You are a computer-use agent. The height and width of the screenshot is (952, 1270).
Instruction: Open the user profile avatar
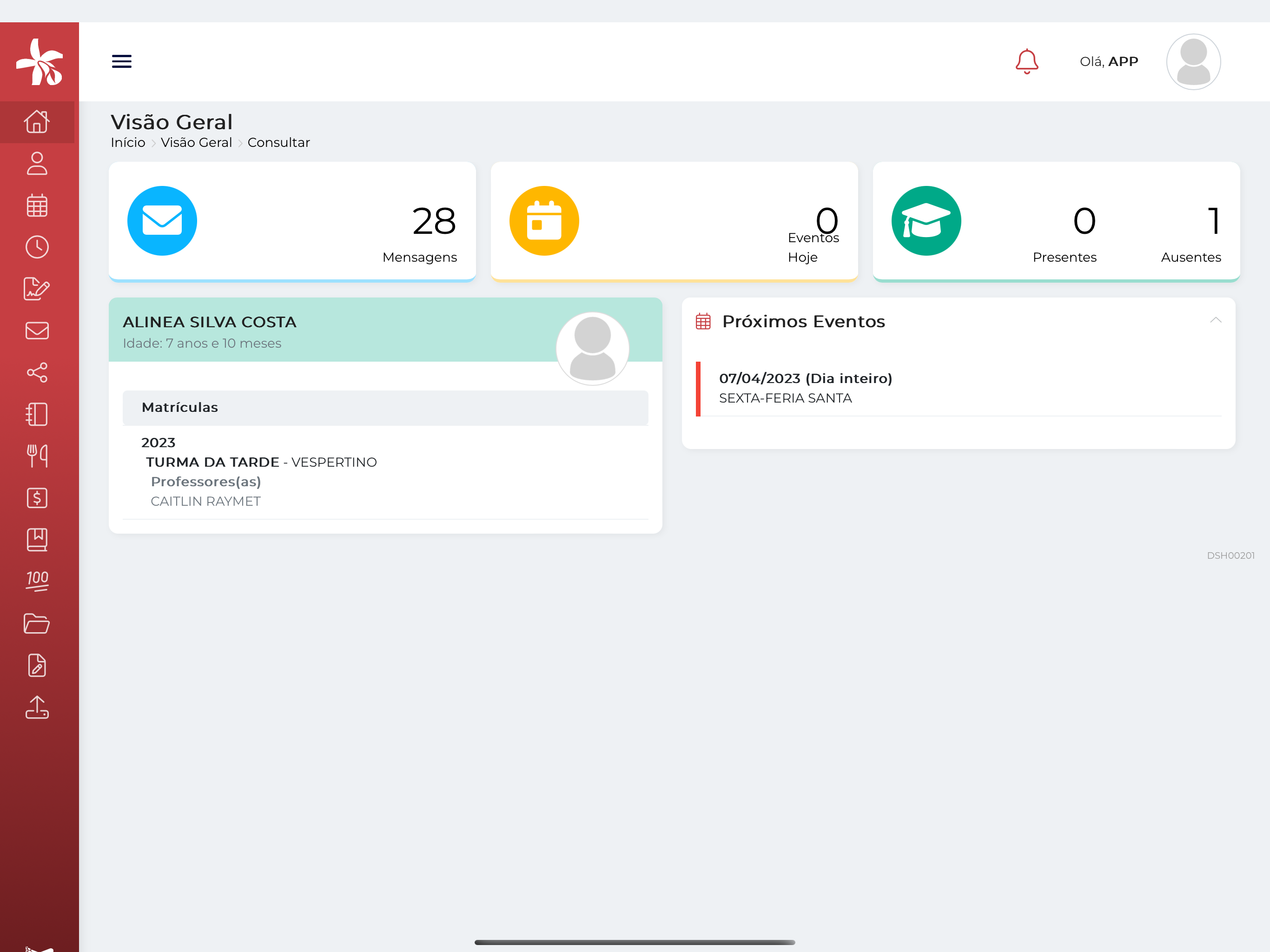(x=1193, y=61)
